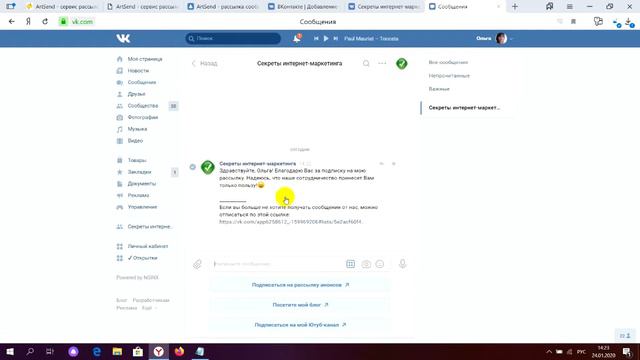Image resolution: width=640 pixels, height=360 pixels.
Task: Attach a photo with camera icon
Action: 366,264
